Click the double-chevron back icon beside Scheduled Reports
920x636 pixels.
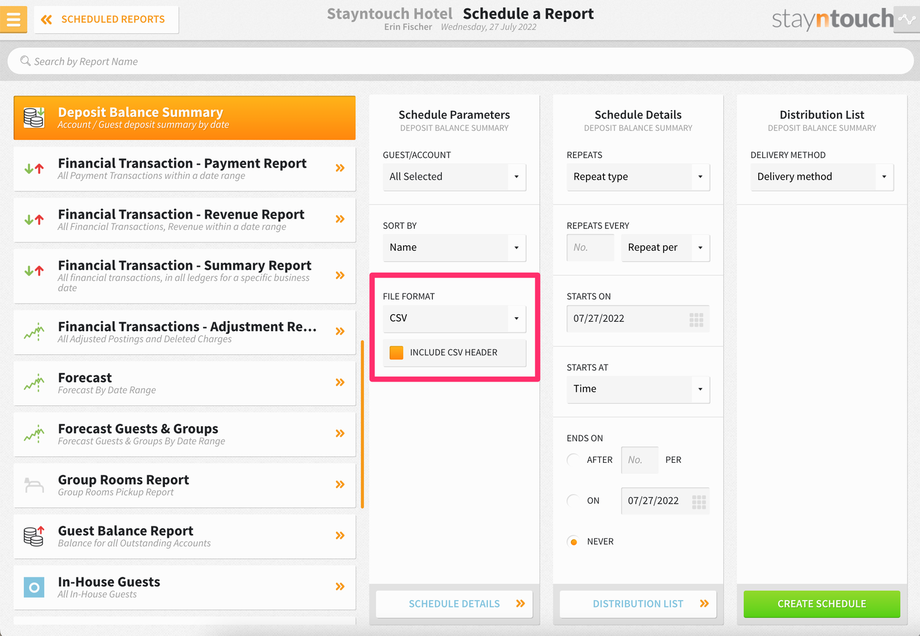coord(46,19)
